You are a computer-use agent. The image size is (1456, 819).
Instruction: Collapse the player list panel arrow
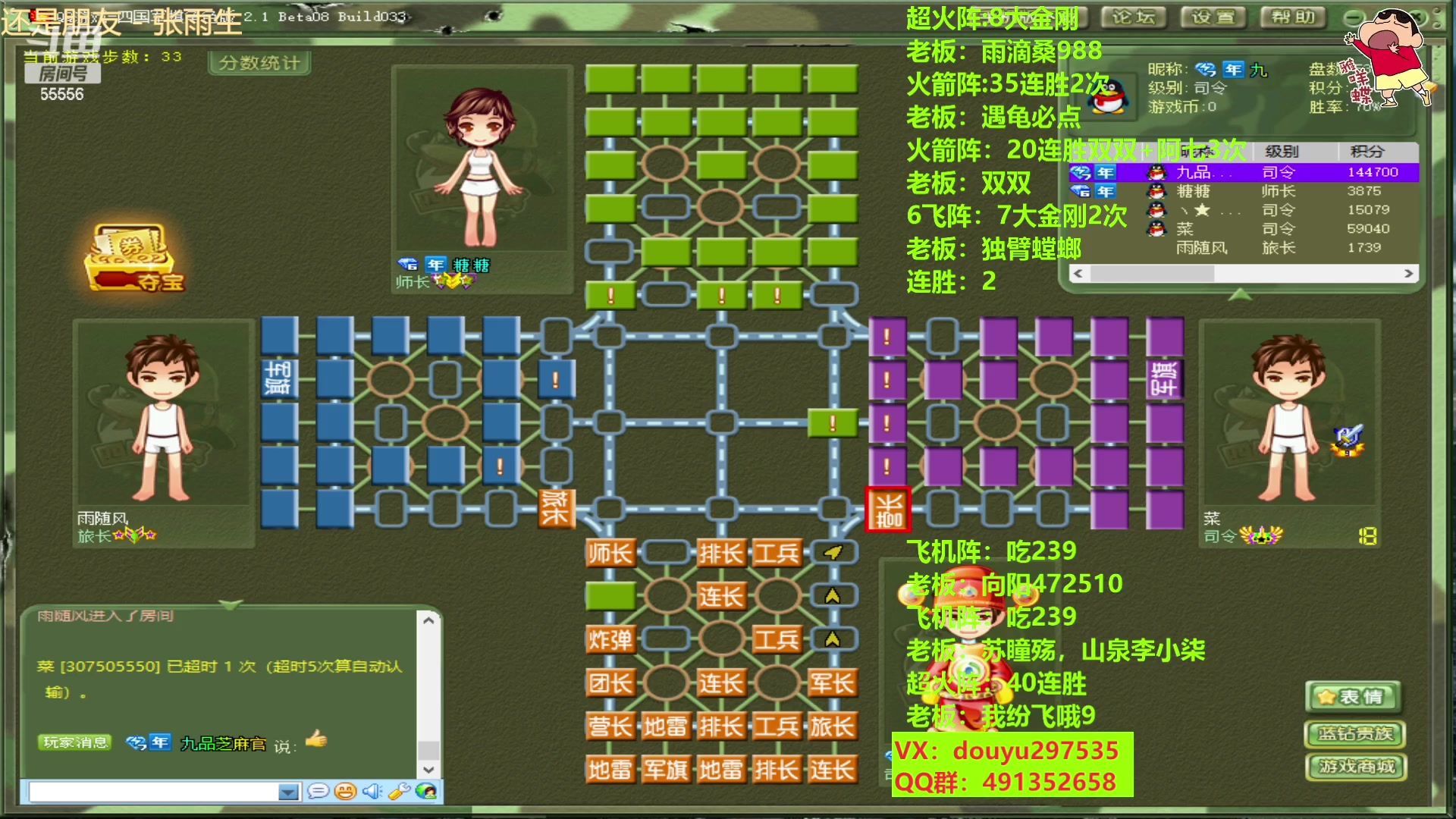(x=1240, y=294)
